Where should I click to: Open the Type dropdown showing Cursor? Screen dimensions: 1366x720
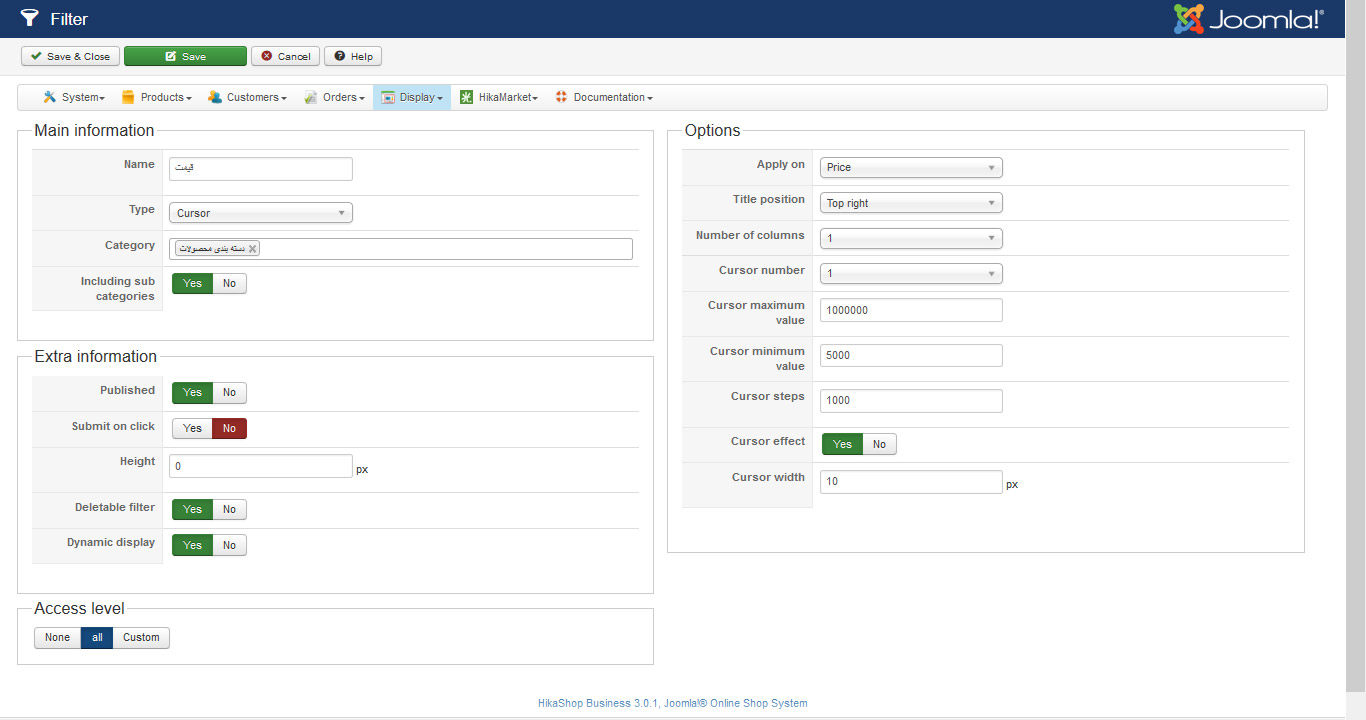point(261,213)
